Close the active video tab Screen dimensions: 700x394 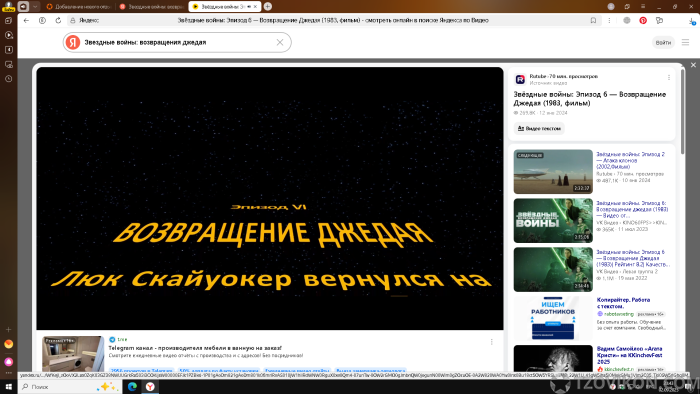click(255, 7)
